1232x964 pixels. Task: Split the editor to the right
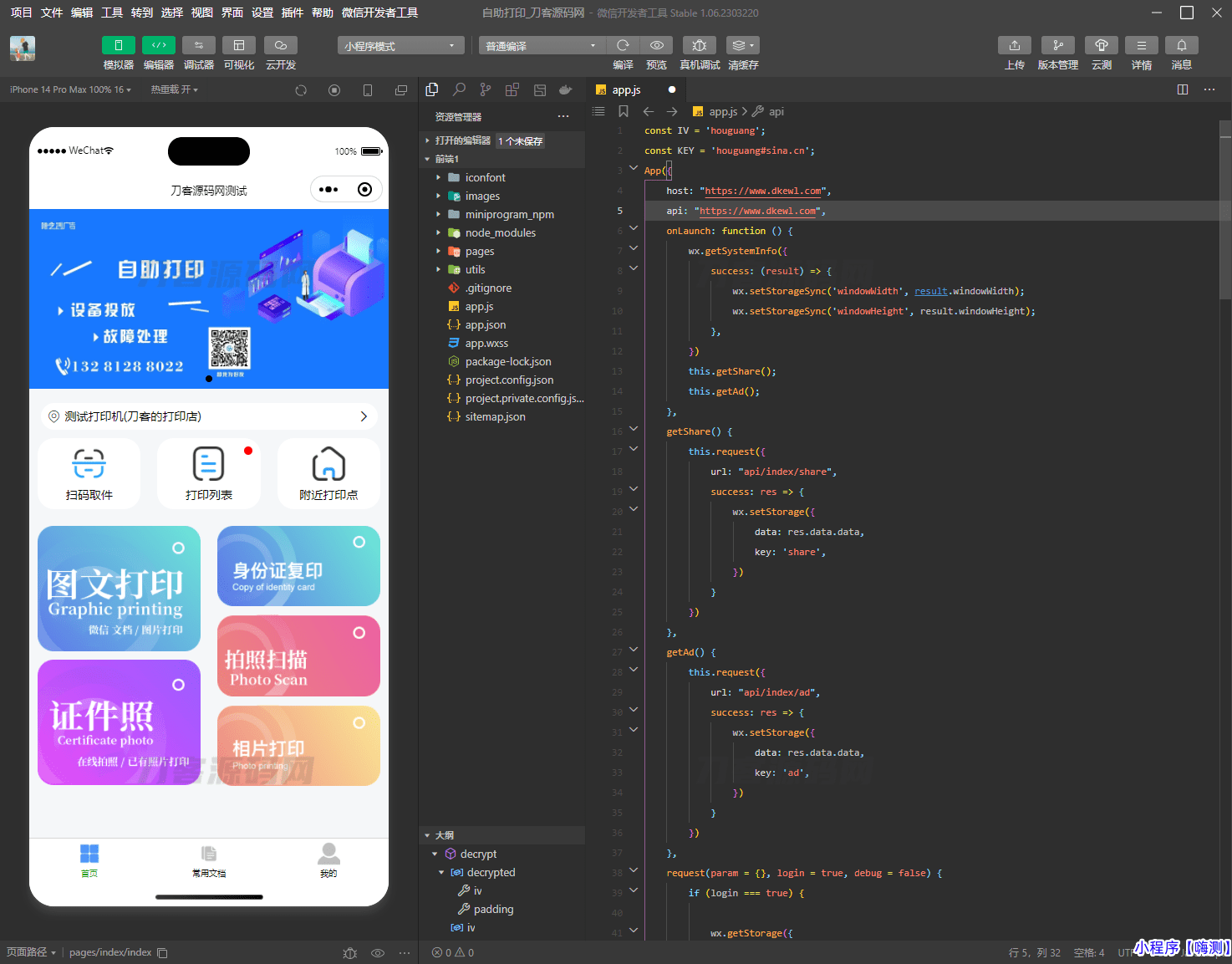point(1183,89)
